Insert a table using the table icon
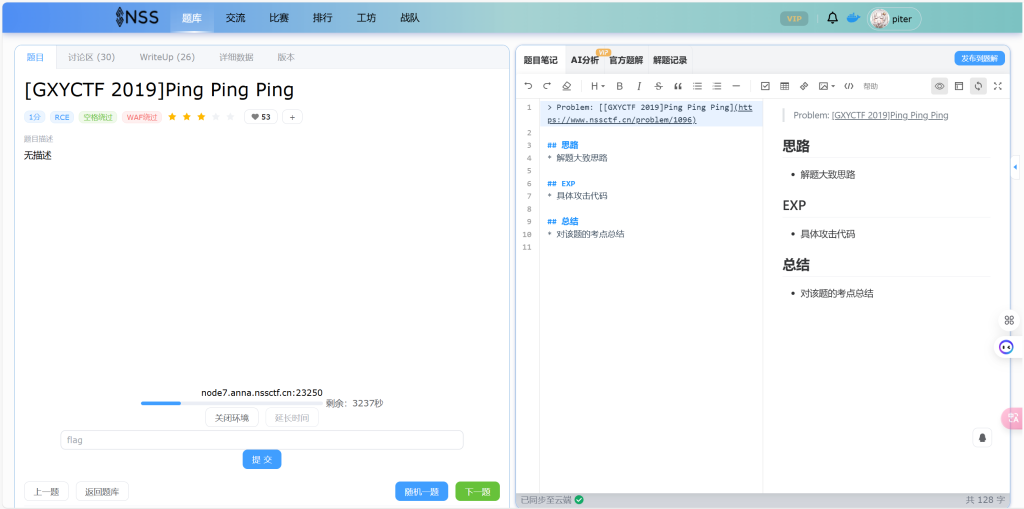Screen dimensions: 1024x509 784,86
